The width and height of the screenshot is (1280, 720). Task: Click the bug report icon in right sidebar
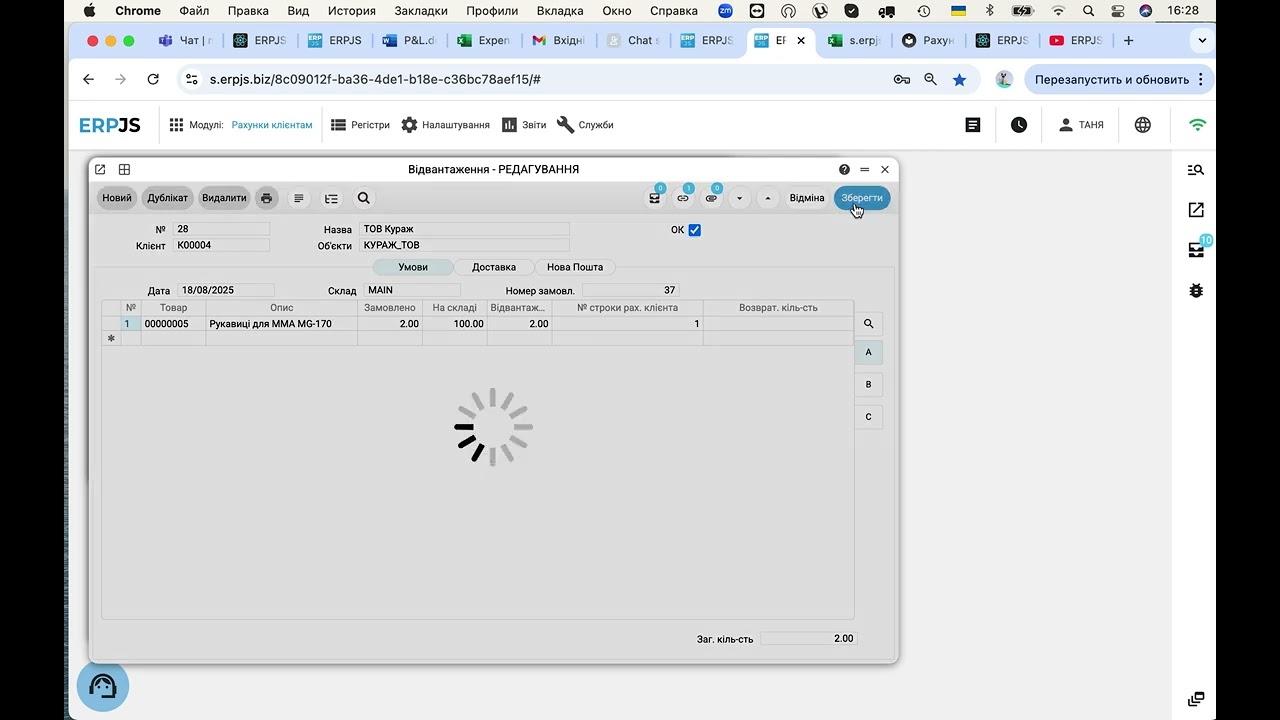(1196, 290)
